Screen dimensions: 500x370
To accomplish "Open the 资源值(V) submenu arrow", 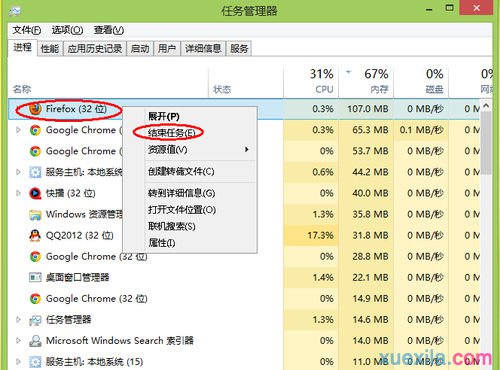I will click(x=247, y=149).
